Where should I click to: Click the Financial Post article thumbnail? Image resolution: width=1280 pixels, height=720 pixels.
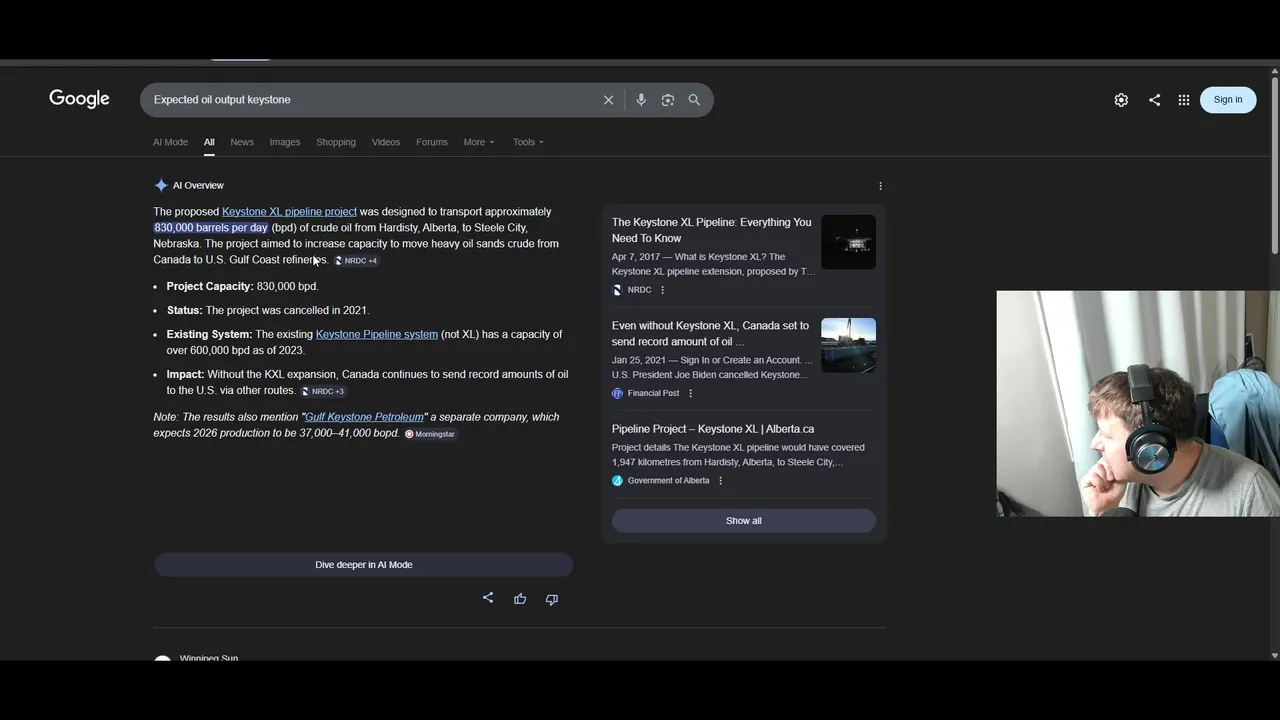pyautogui.click(x=848, y=345)
